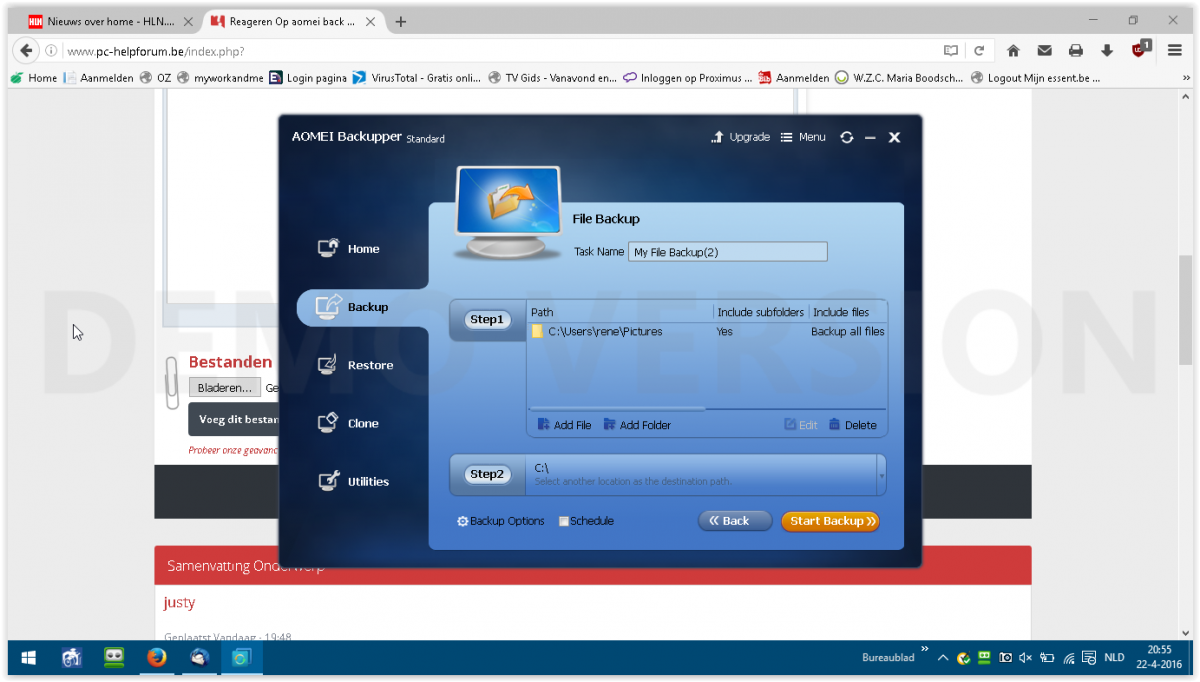Screen dimensions: 1200x682
Task: Click the print toolbar icon
Action: point(1076,51)
